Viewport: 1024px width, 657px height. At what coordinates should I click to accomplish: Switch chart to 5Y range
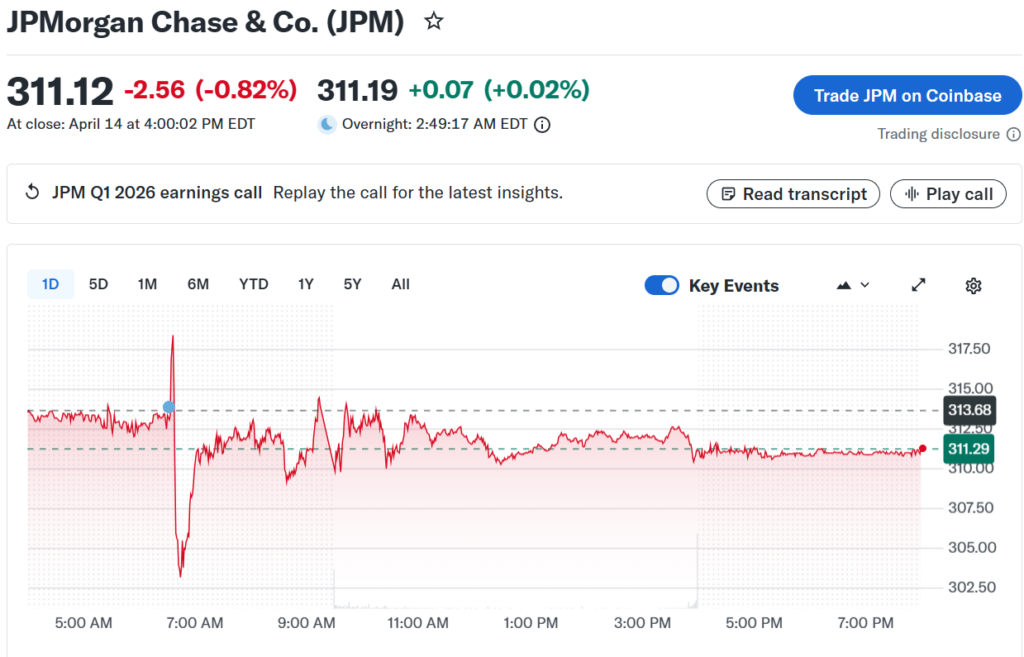(352, 284)
